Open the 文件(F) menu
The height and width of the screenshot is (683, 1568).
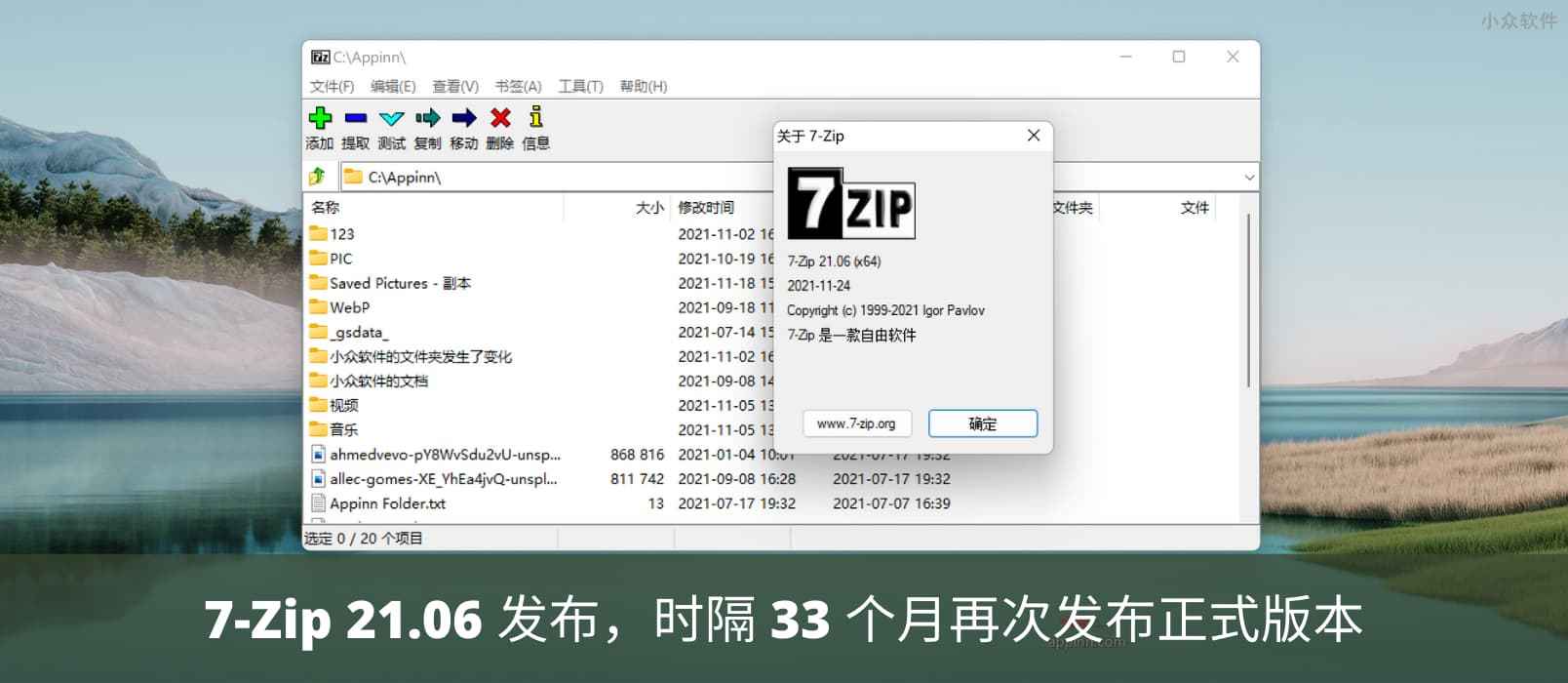click(332, 87)
